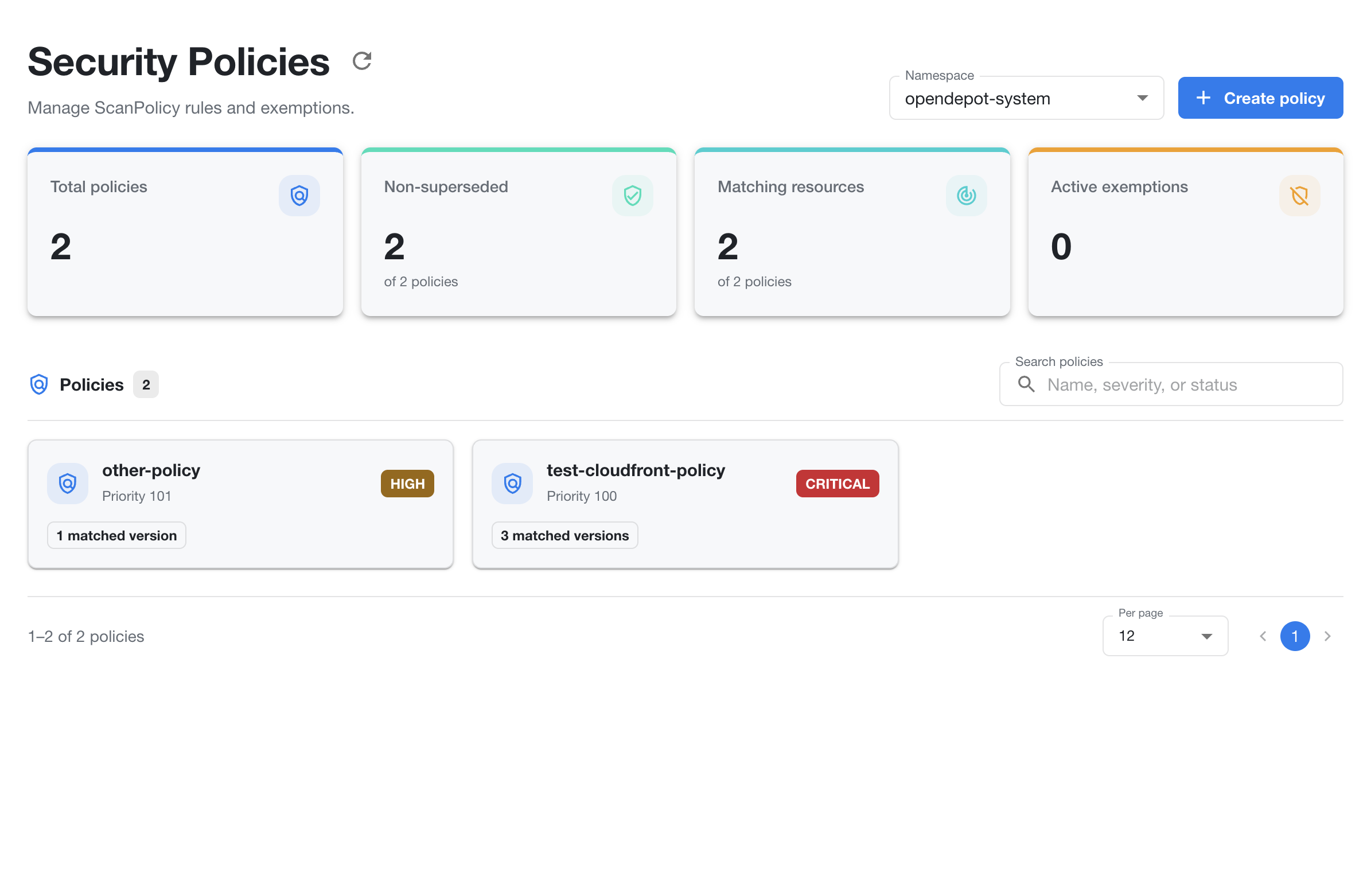
Task: Select page 1 in pagination
Action: [x=1295, y=636]
